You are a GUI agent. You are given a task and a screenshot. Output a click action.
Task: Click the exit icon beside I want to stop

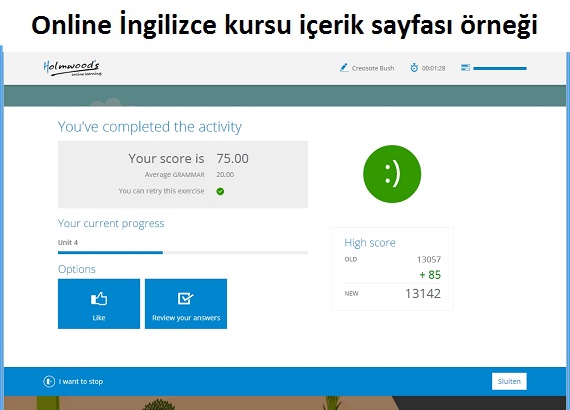coord(49,381)
